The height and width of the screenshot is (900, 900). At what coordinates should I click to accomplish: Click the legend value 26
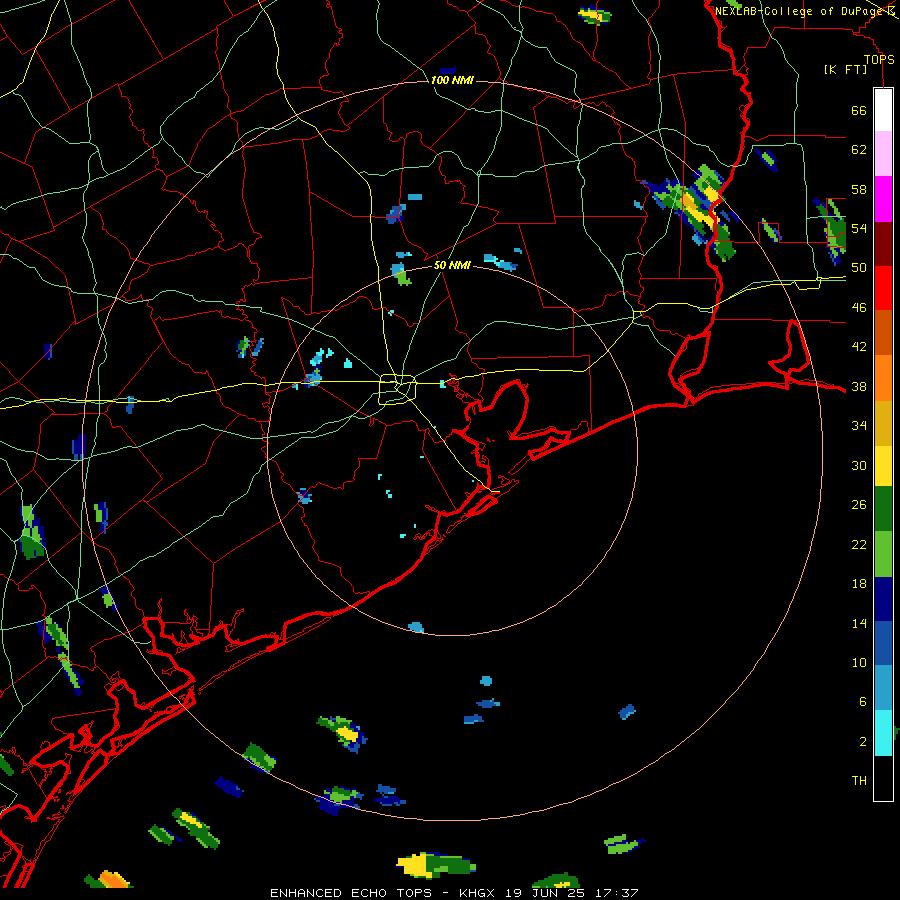coord(859,505)
